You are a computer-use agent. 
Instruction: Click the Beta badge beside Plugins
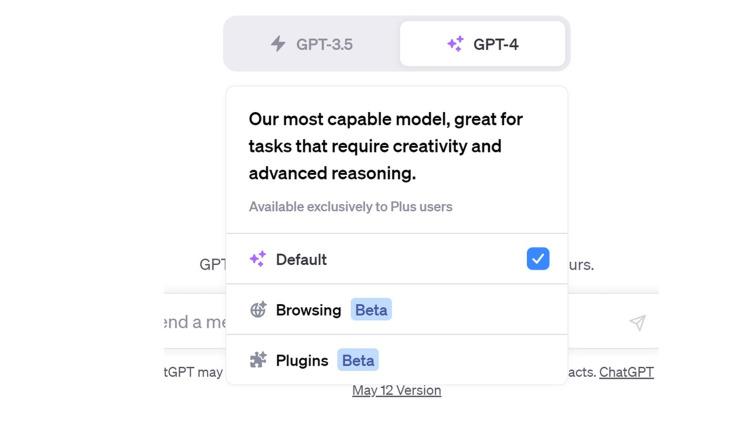coord(358,360)
